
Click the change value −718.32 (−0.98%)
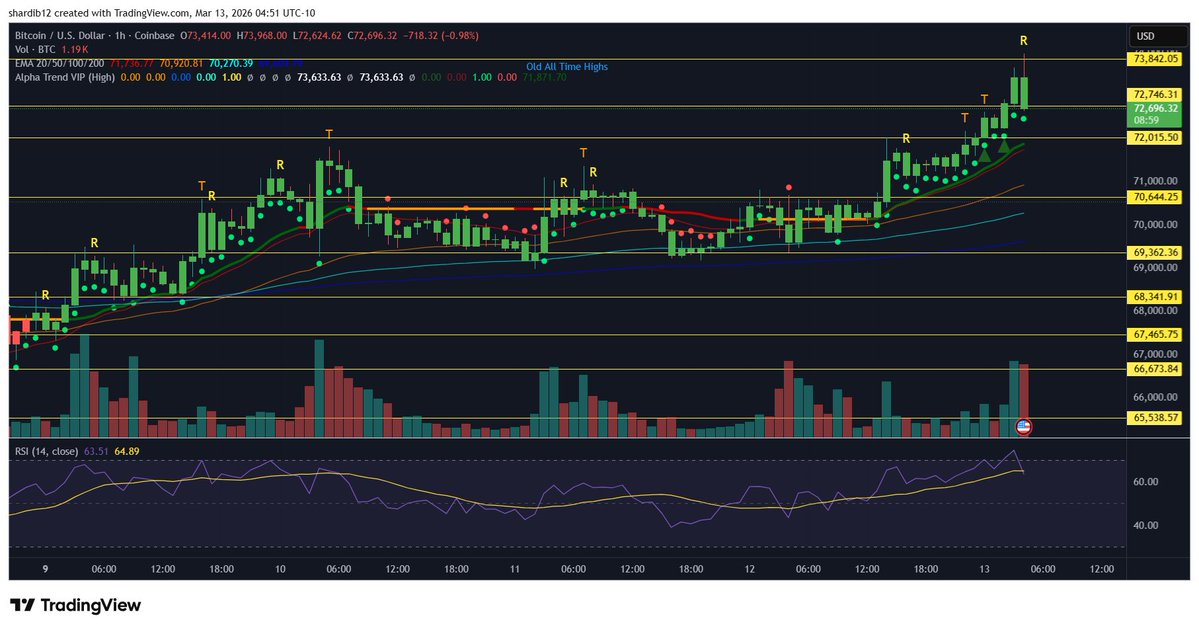coord(441,36)
